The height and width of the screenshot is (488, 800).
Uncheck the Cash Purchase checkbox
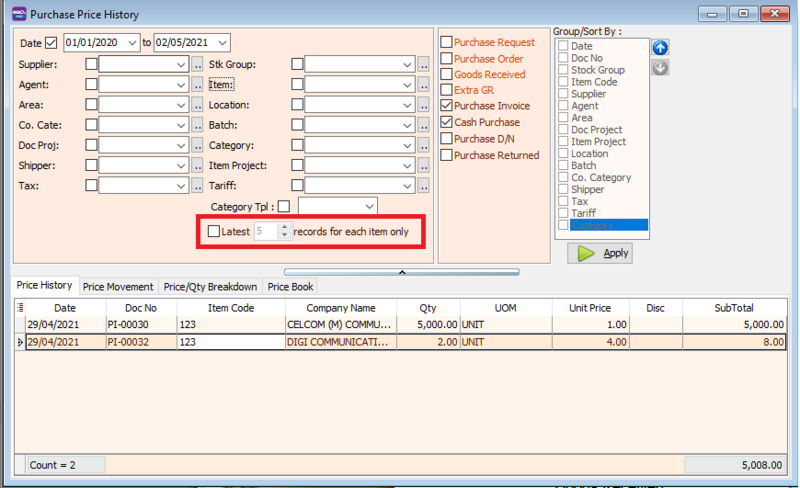[x=446, y=122]
